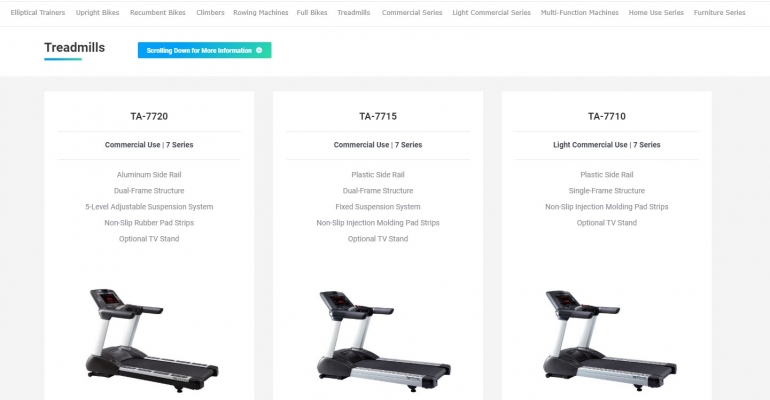The image size is (770, 400).
Task: Click the TA-7720 treadmill image
Action: click(152, 341)
